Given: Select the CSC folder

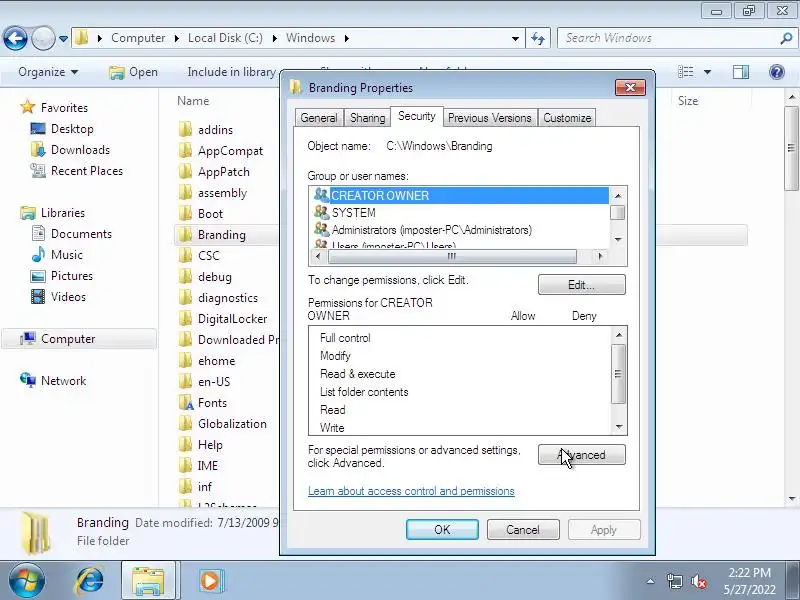Looking at the screenshot, I should pyautogui.click(x=198, y=256).
